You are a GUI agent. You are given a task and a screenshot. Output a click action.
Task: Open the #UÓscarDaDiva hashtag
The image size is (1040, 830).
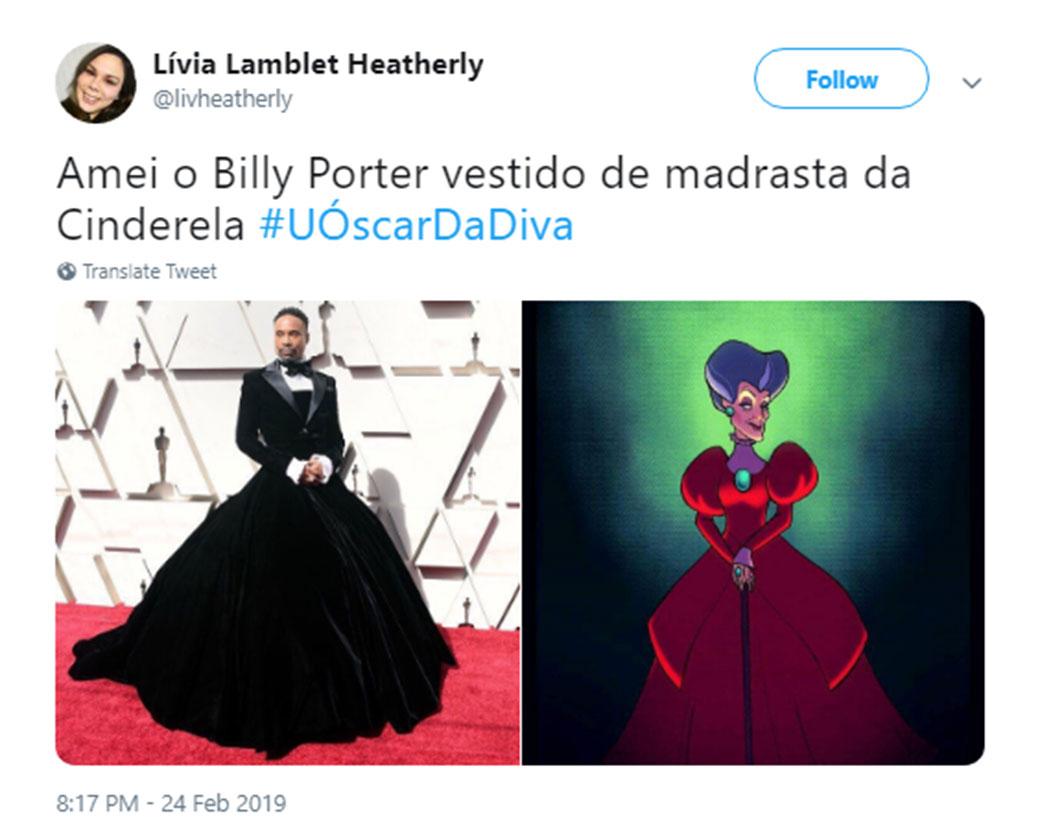[x=416, y=225]
